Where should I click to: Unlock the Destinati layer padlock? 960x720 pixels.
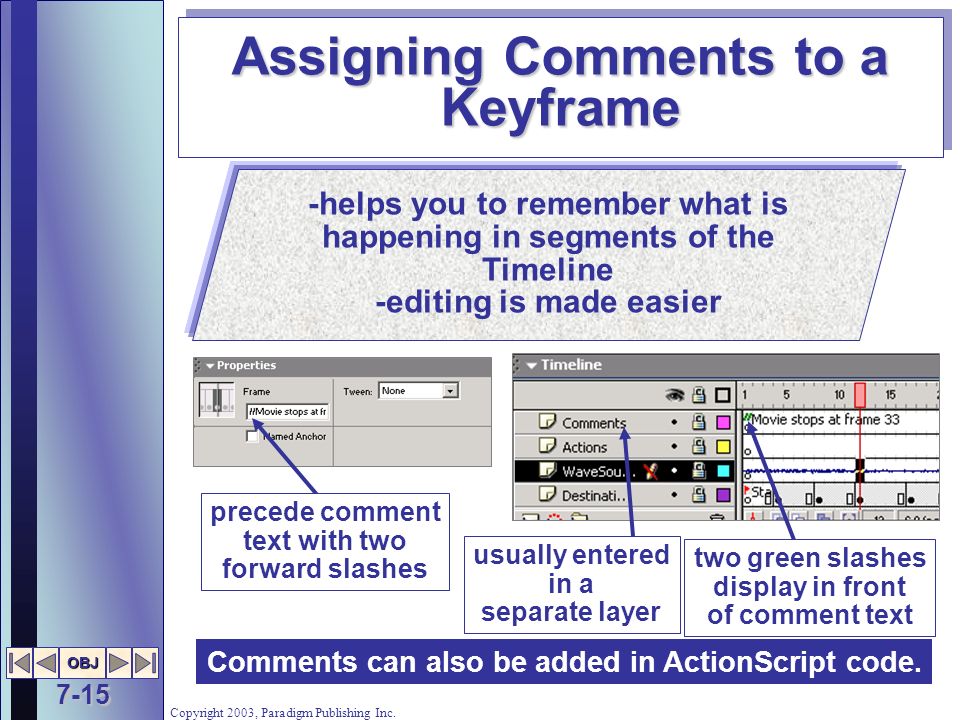point(699,494)
